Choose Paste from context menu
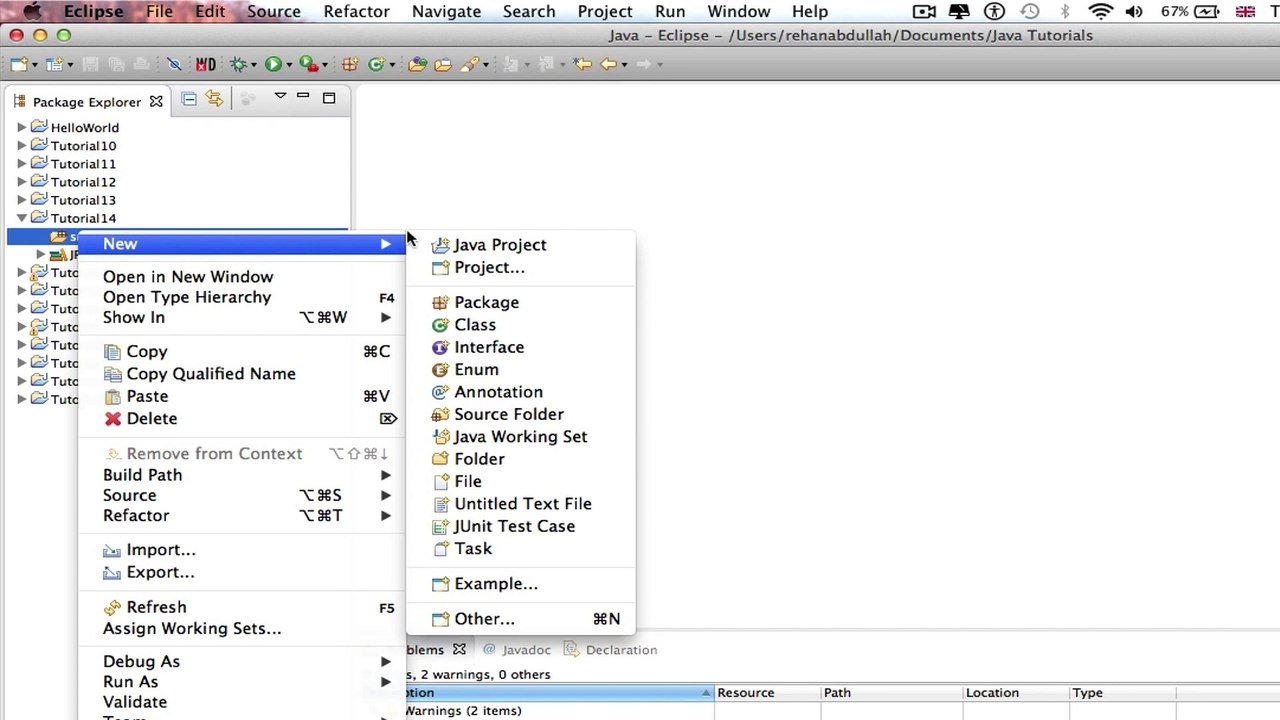This screenshot has height=720, width=1280. pos(242,396)
